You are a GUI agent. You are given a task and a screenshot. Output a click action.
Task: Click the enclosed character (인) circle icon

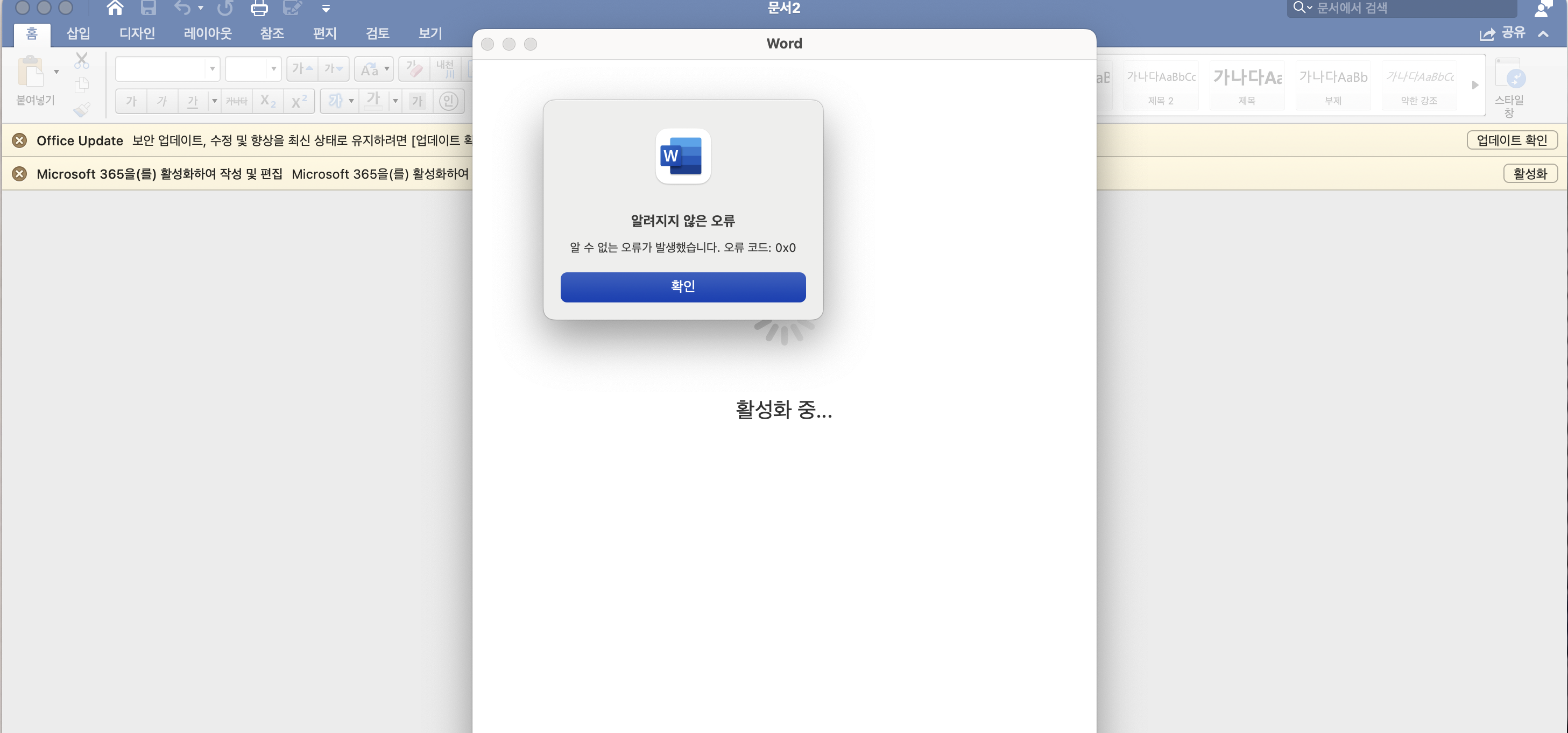pos(449,101)
